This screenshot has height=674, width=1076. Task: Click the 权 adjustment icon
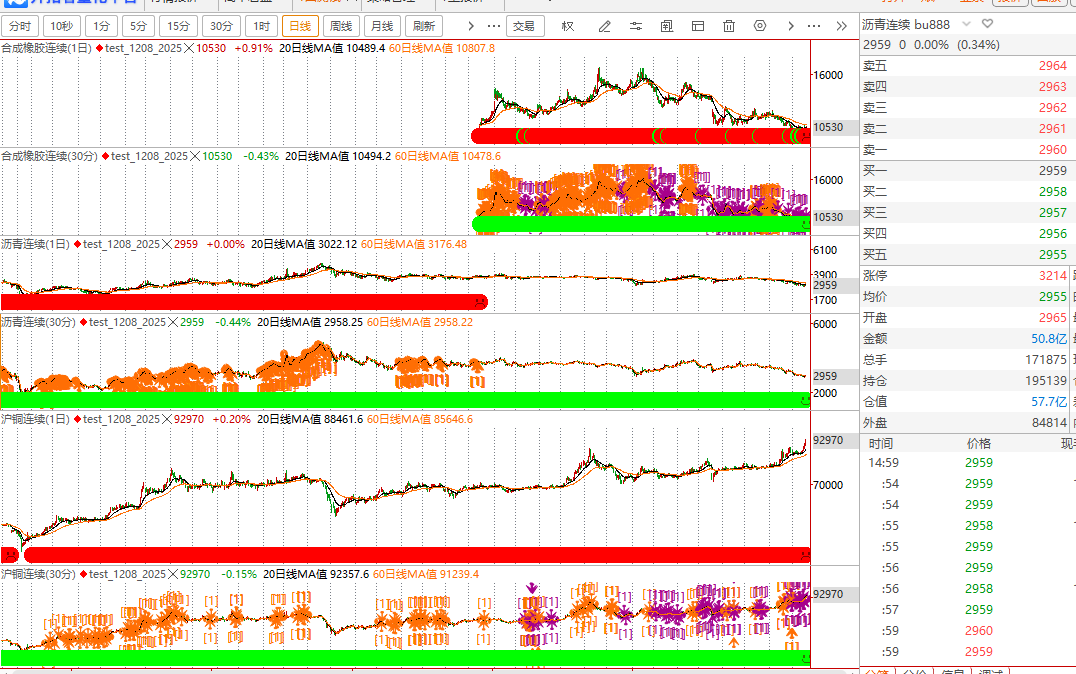click(x=568, y=26)
